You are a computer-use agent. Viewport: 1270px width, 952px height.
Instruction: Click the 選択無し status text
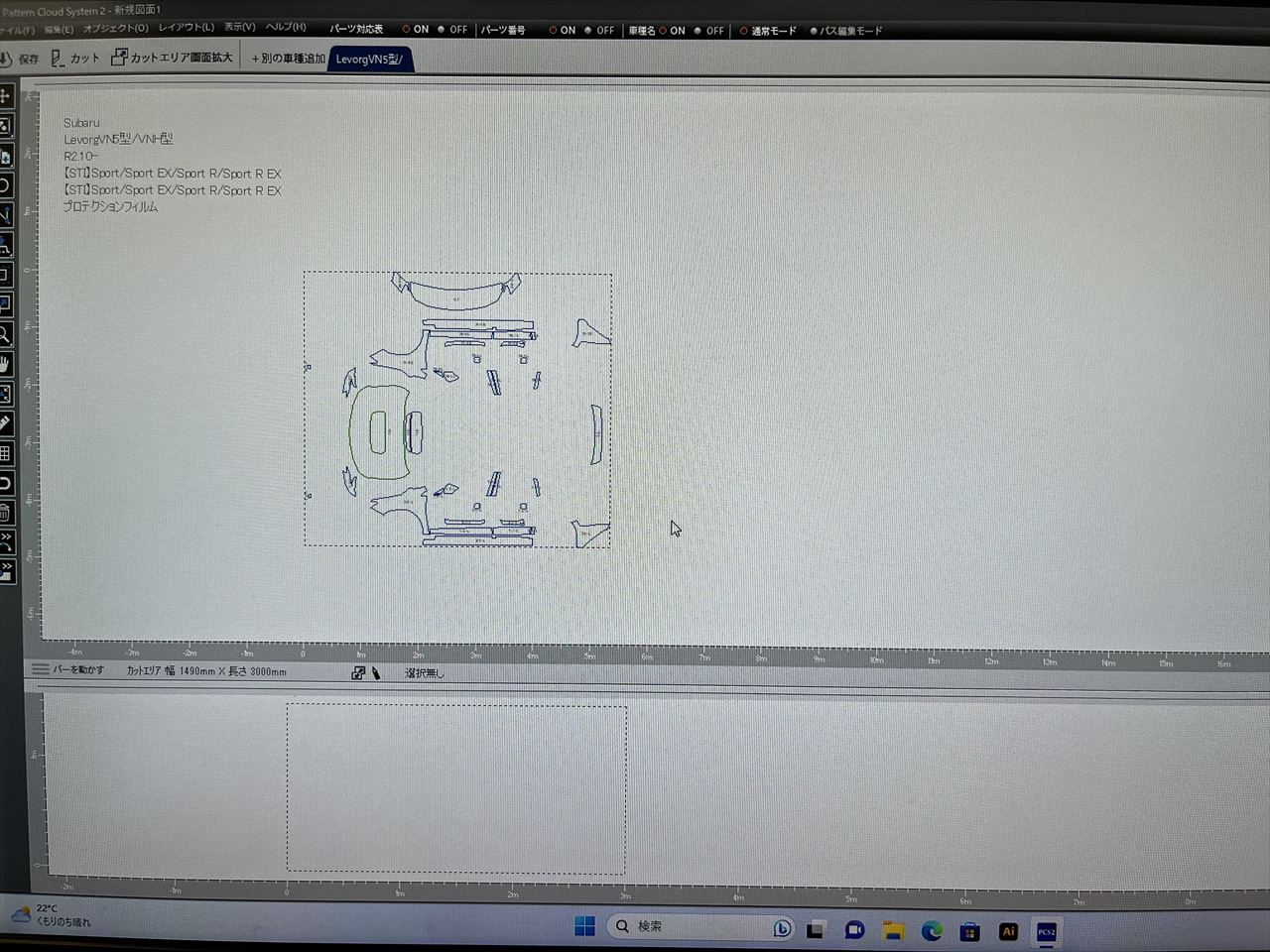coord(425,673)
